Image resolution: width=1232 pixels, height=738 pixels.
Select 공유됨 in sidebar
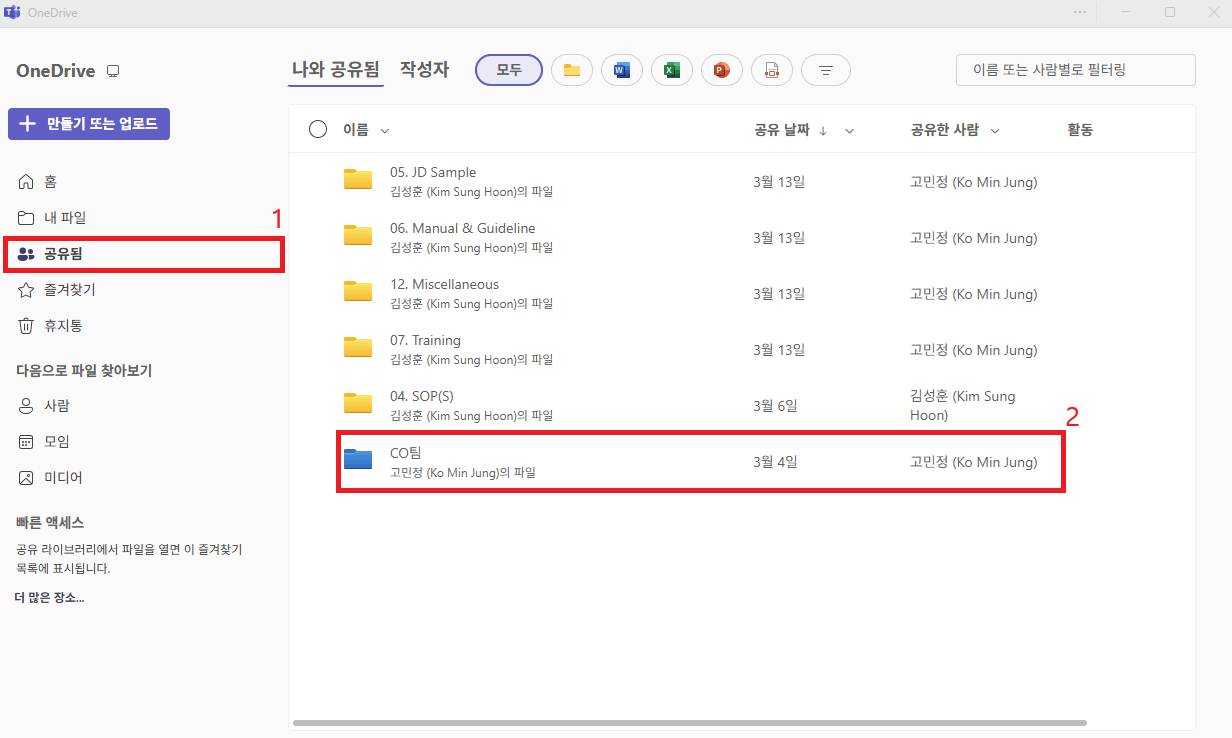145,254
